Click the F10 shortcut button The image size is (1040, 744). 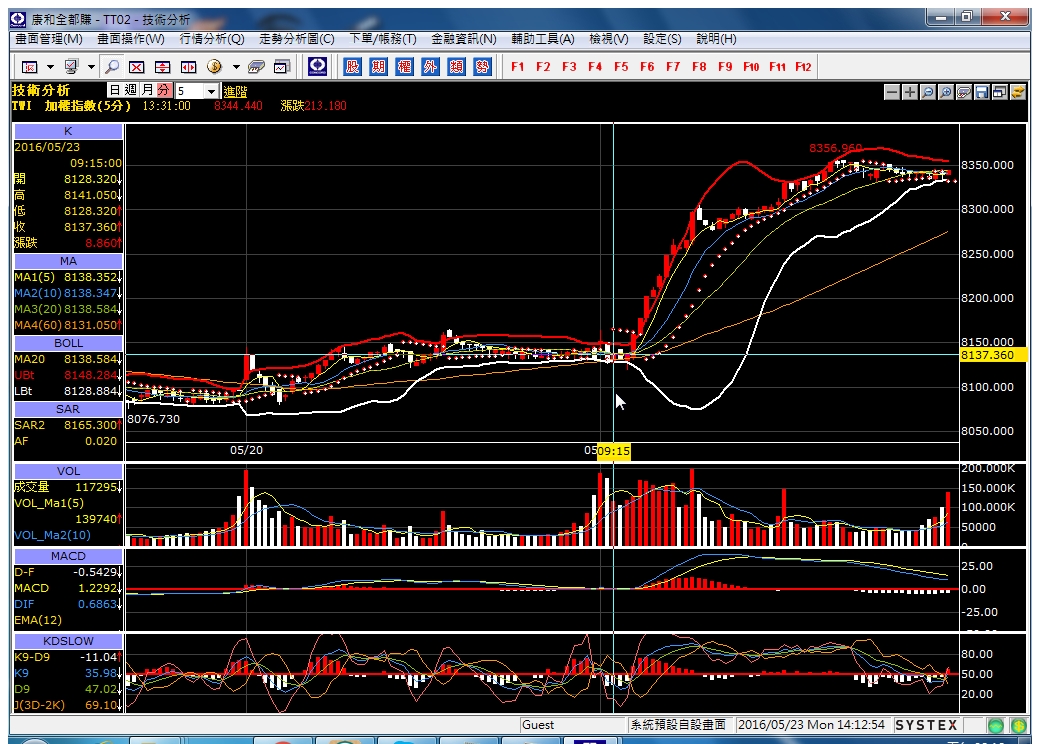pyautogui.click(x=751, y=66)
